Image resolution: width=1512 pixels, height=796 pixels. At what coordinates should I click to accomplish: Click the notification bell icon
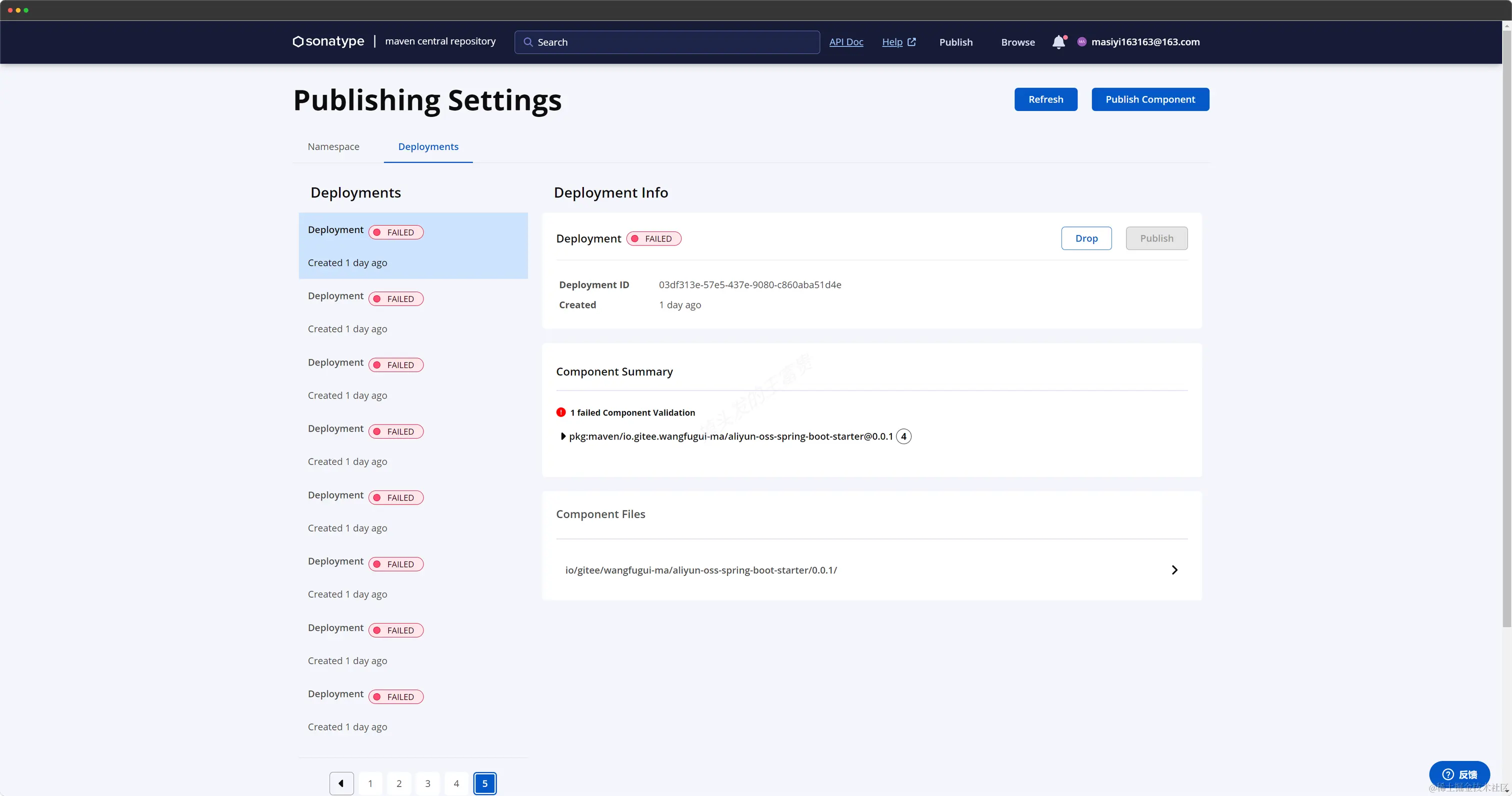point(1058,41)
